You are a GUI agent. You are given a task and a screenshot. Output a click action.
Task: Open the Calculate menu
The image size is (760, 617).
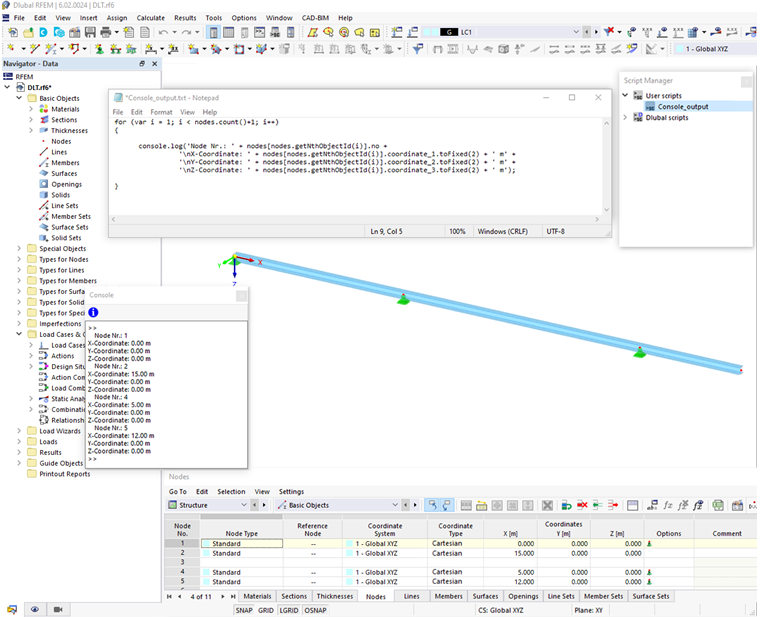[x=150, y=18]
